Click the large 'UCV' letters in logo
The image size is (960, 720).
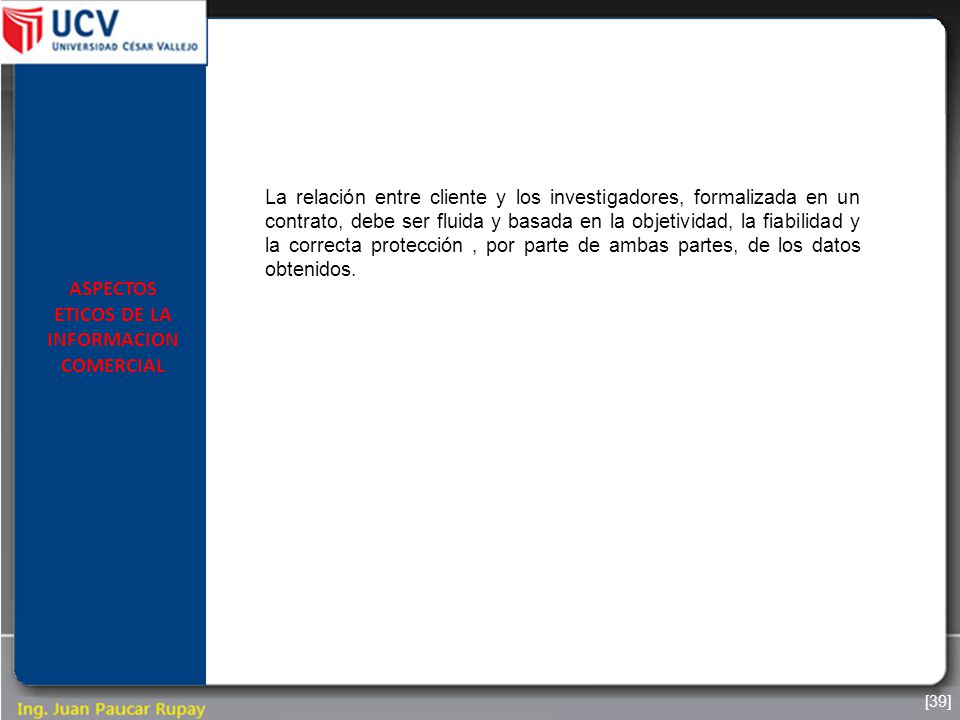85,23
